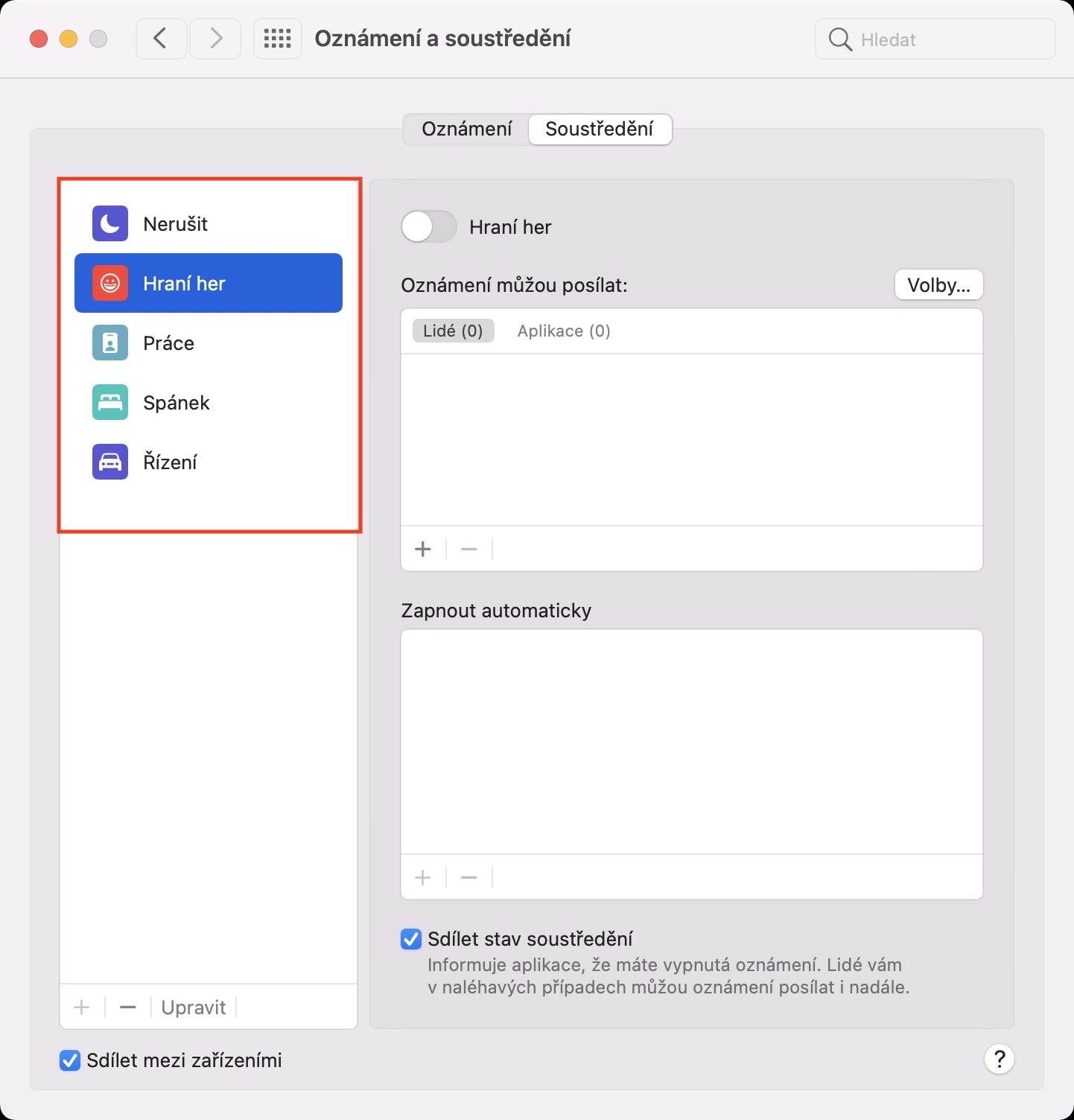Open the Volby… options button
1074x1120 pixels.
point(938,285)
